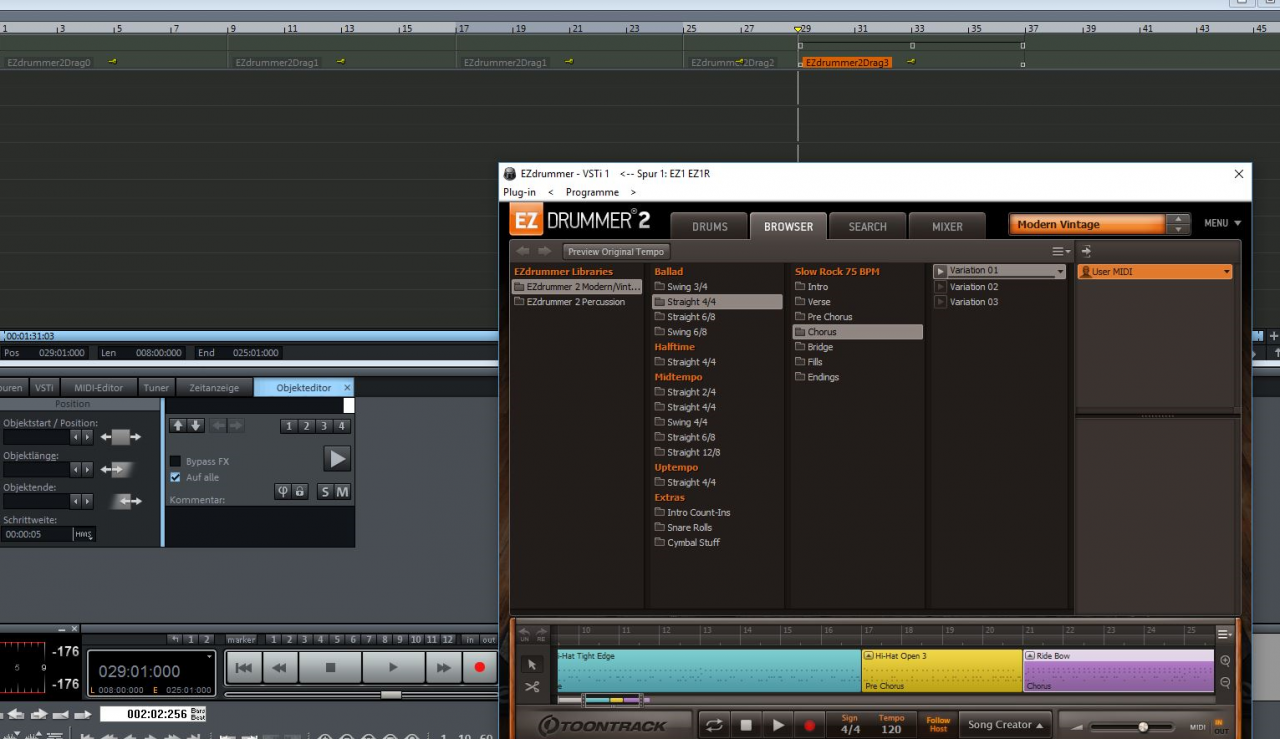Click the undo arrow in EZdrummer song track
This screenshot has height=739, width=1280.
tap(525, 633)
